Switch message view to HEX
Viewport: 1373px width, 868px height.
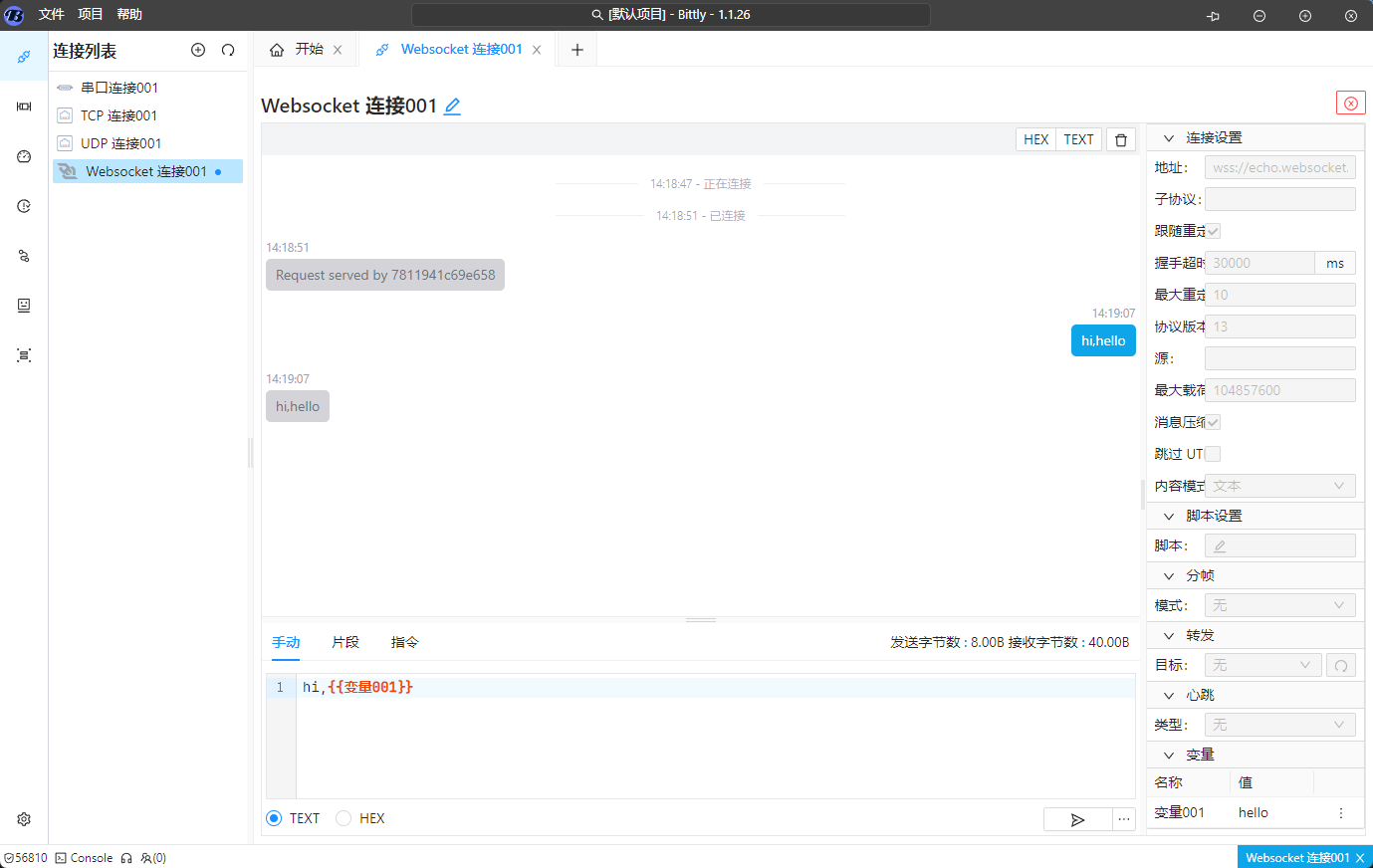tap(1034, 139)
